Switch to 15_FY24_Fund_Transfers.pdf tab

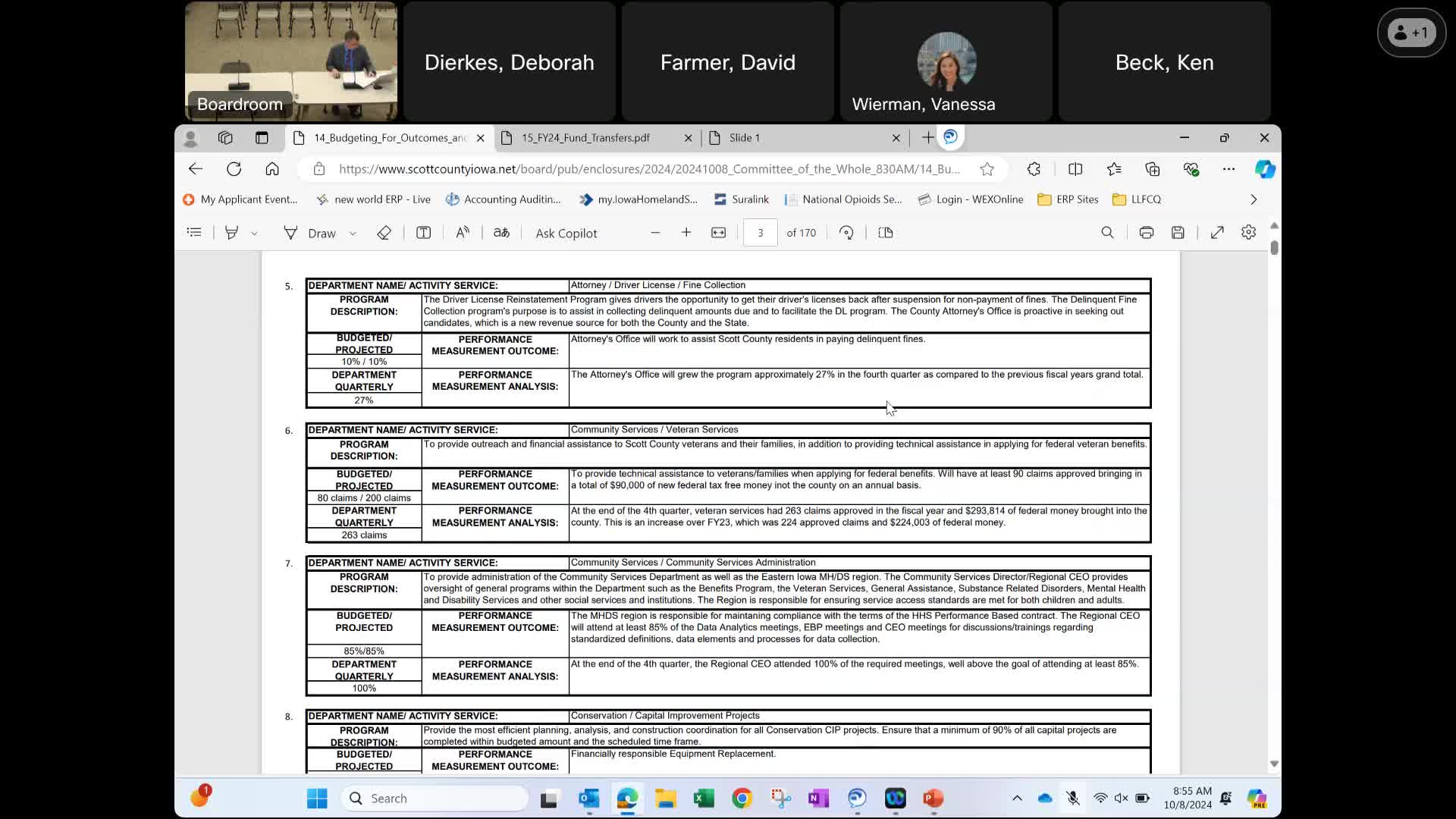click(597, 138)
